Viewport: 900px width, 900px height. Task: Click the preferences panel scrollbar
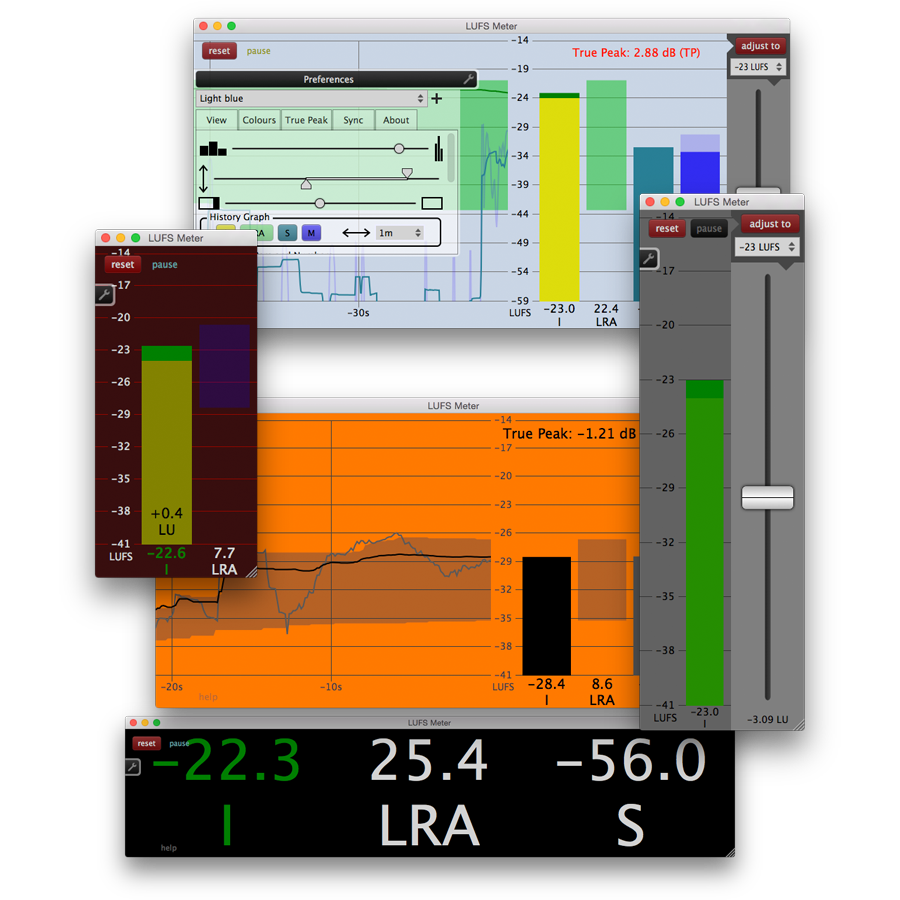(452, 157)
